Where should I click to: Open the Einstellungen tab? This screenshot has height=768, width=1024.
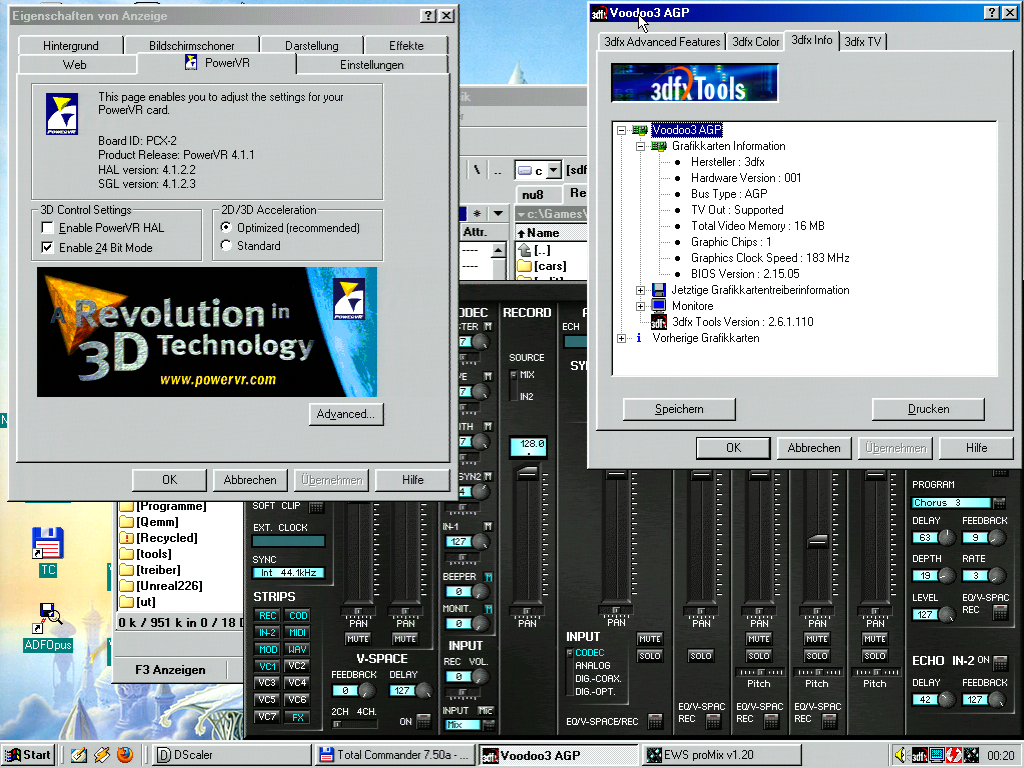click(x=372, y=65)
